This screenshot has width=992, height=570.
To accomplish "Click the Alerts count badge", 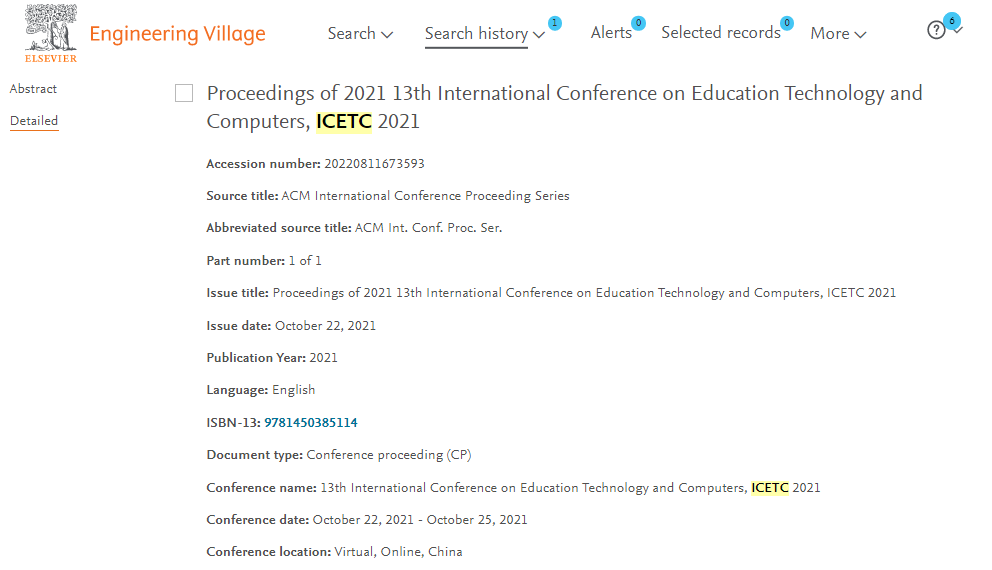I will [638, 23].
